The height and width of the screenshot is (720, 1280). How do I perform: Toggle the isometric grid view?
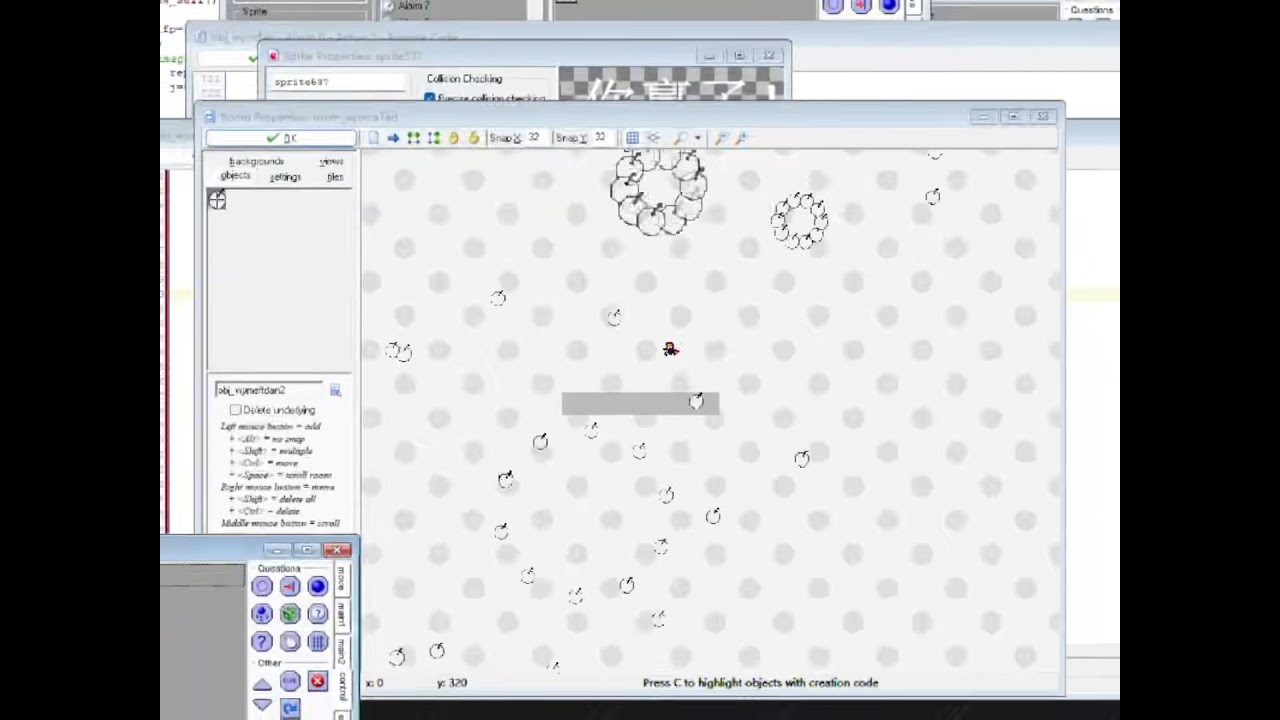tap(653, 138)
